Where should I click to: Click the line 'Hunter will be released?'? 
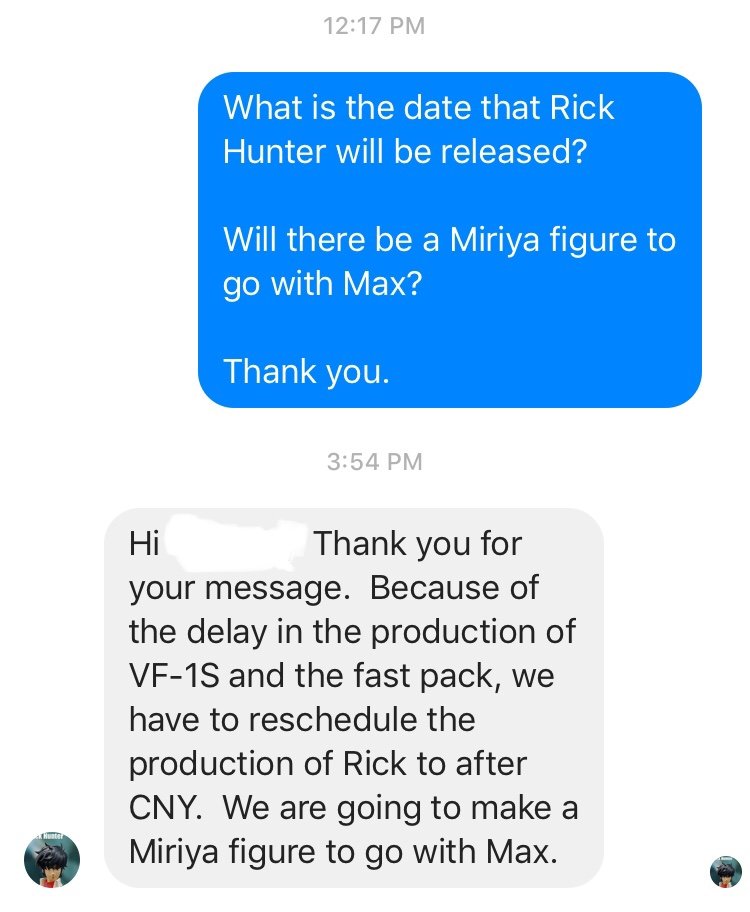(x=405, y=151)
